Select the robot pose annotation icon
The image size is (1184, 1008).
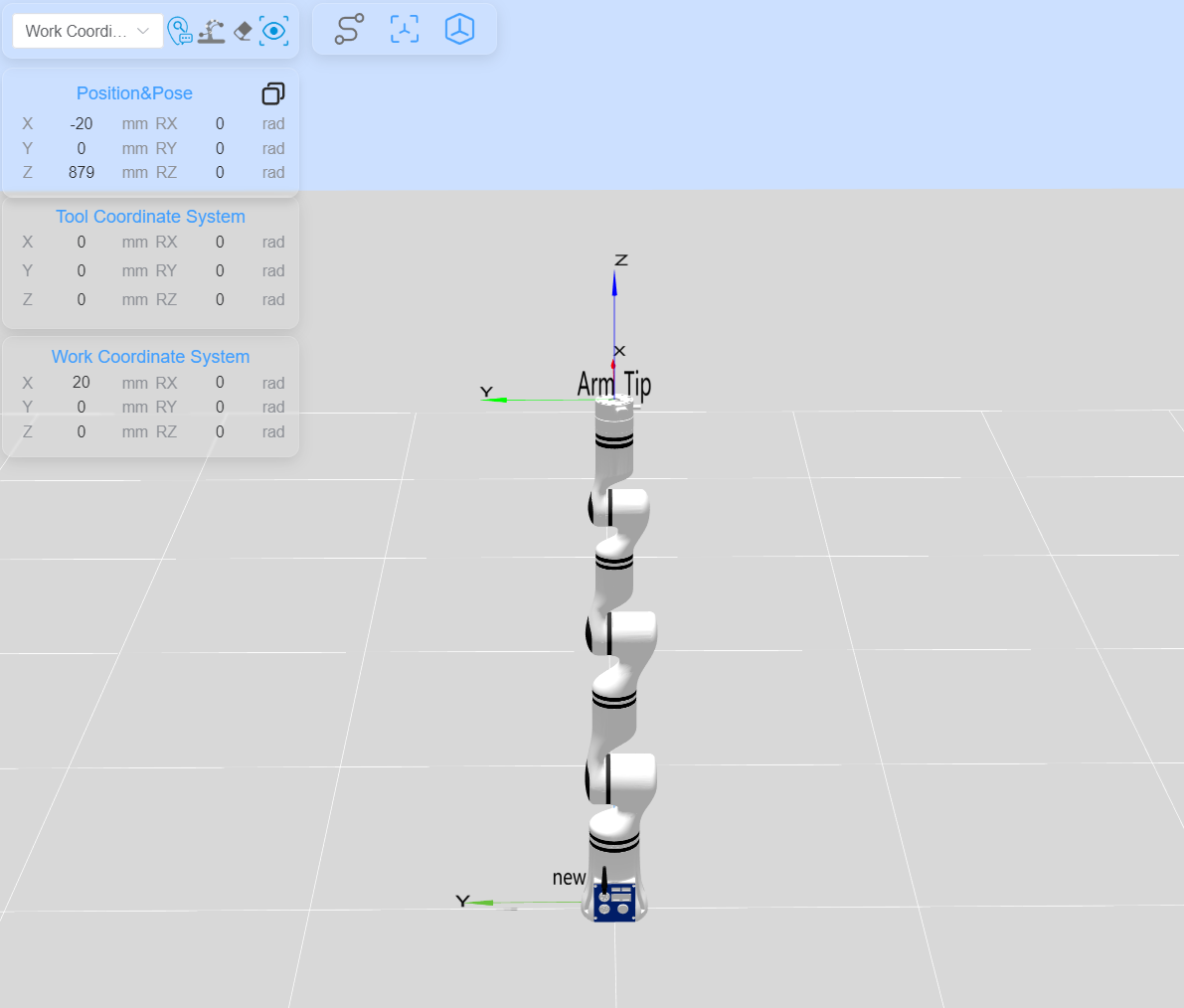[x=180, y=31]
